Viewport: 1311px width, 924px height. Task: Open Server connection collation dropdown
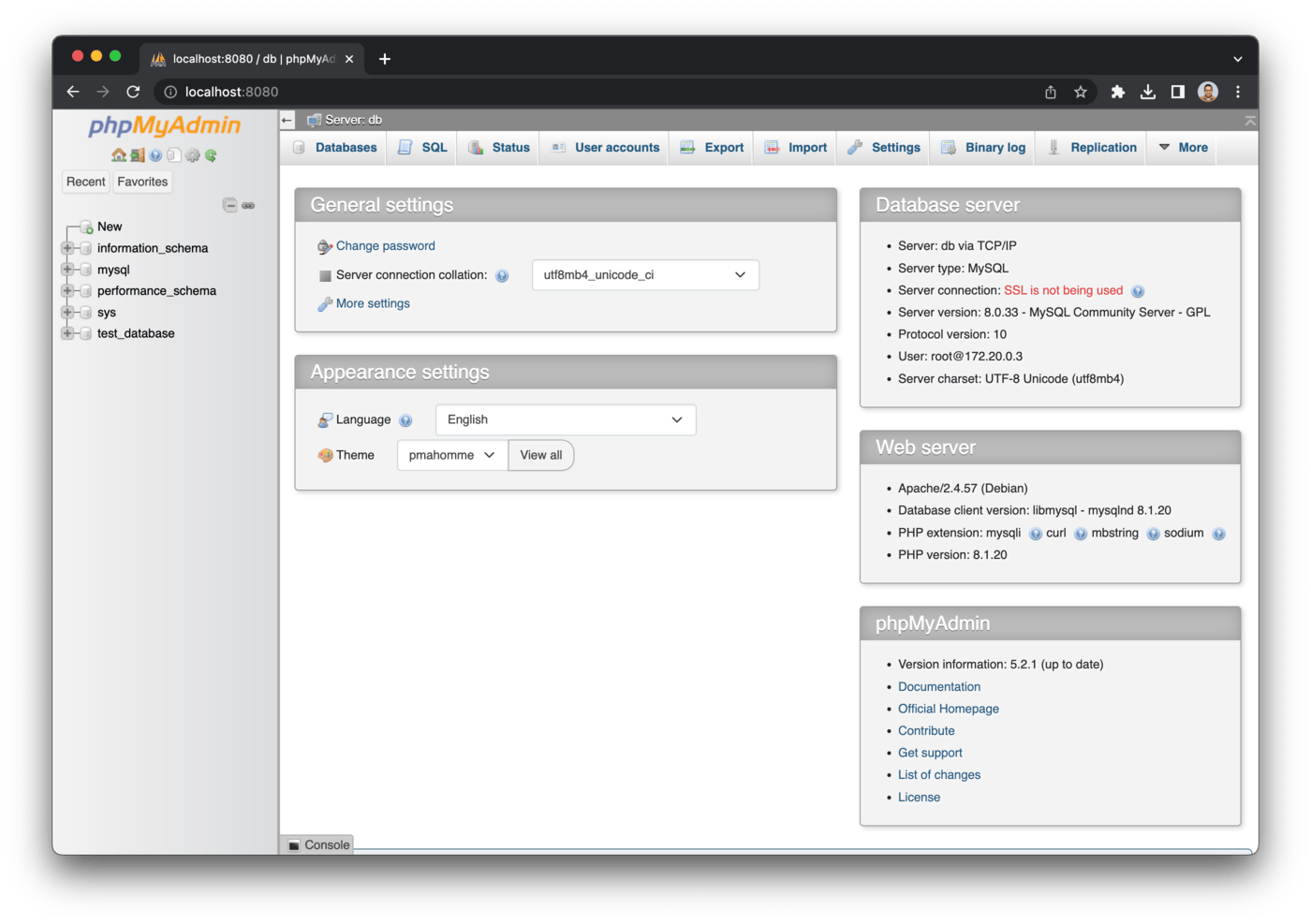pyautogui.click(x=645, y=275)
